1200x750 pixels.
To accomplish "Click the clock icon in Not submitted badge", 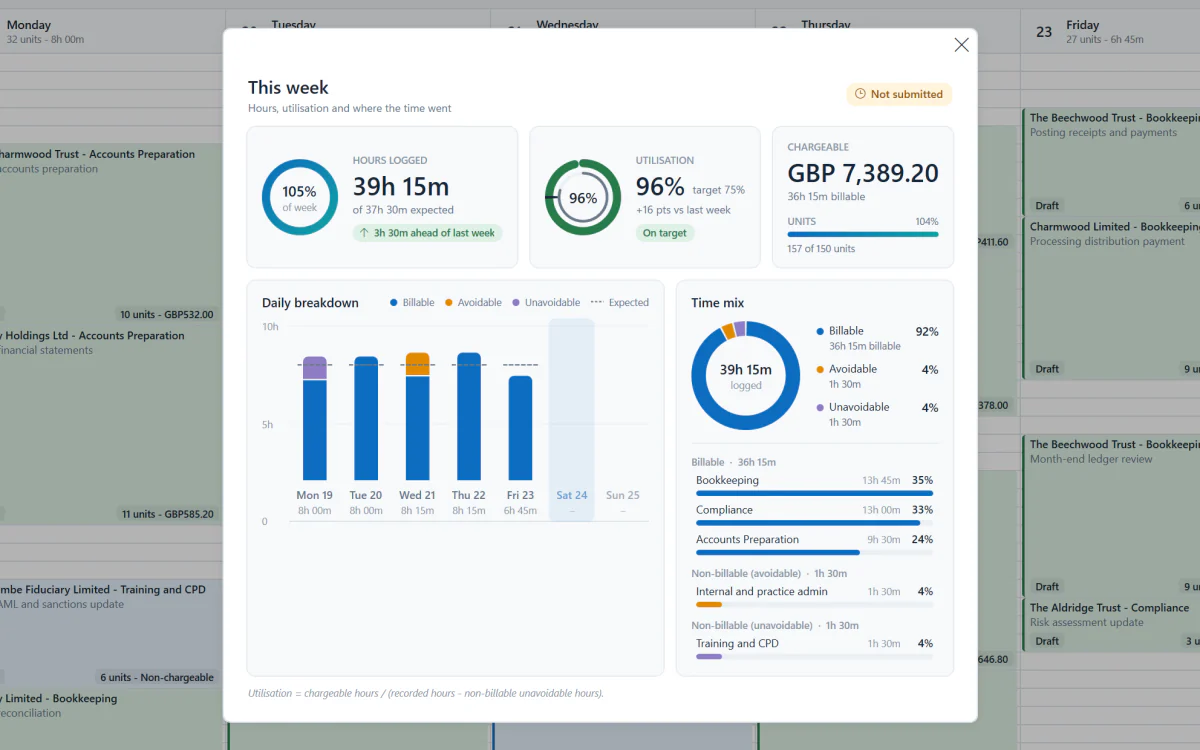I will tap(860, 94).
